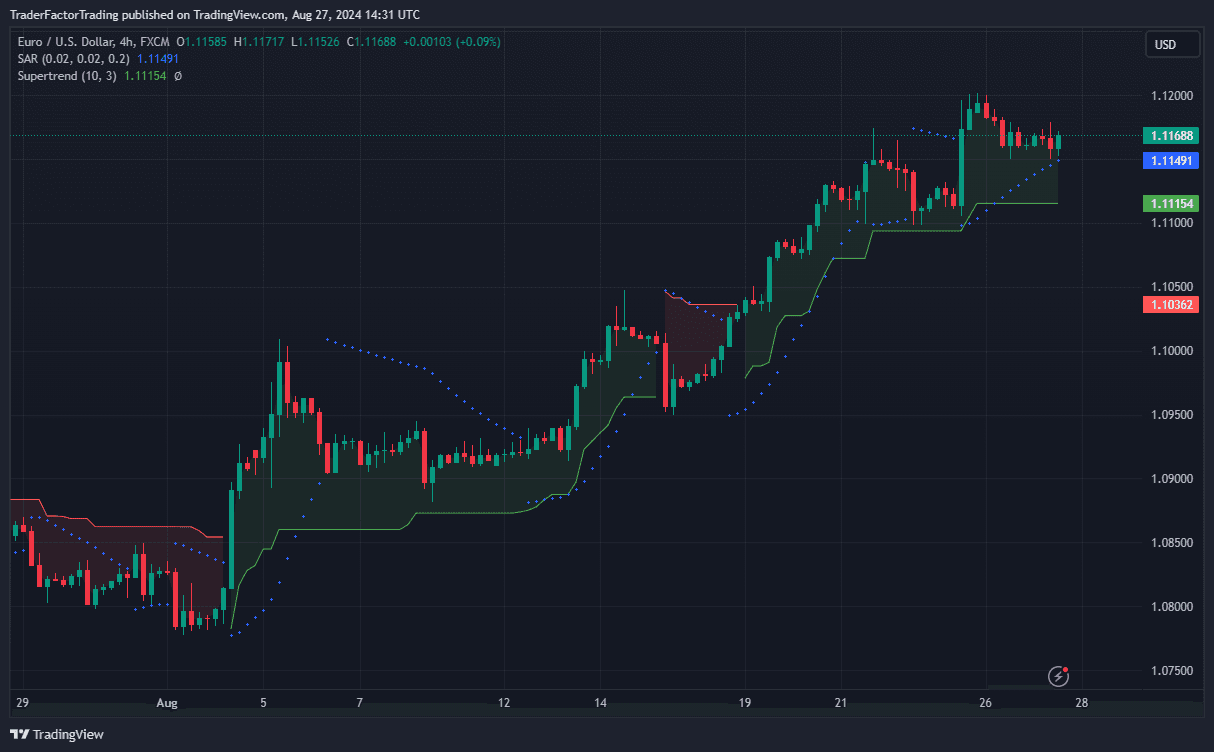
Task: Click the 1.11491 value next to SAR
Action: coord(158,59)
